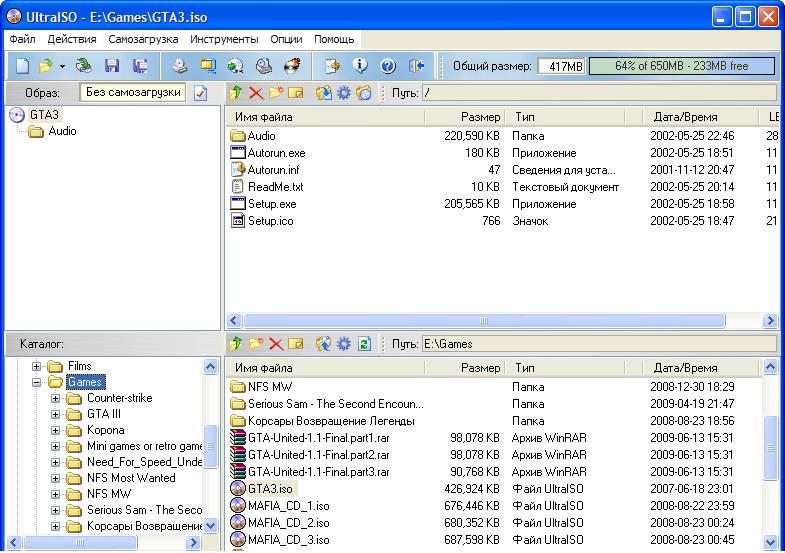Click the image path field showing /
This screenshot has height=553, width=785.
599,93
